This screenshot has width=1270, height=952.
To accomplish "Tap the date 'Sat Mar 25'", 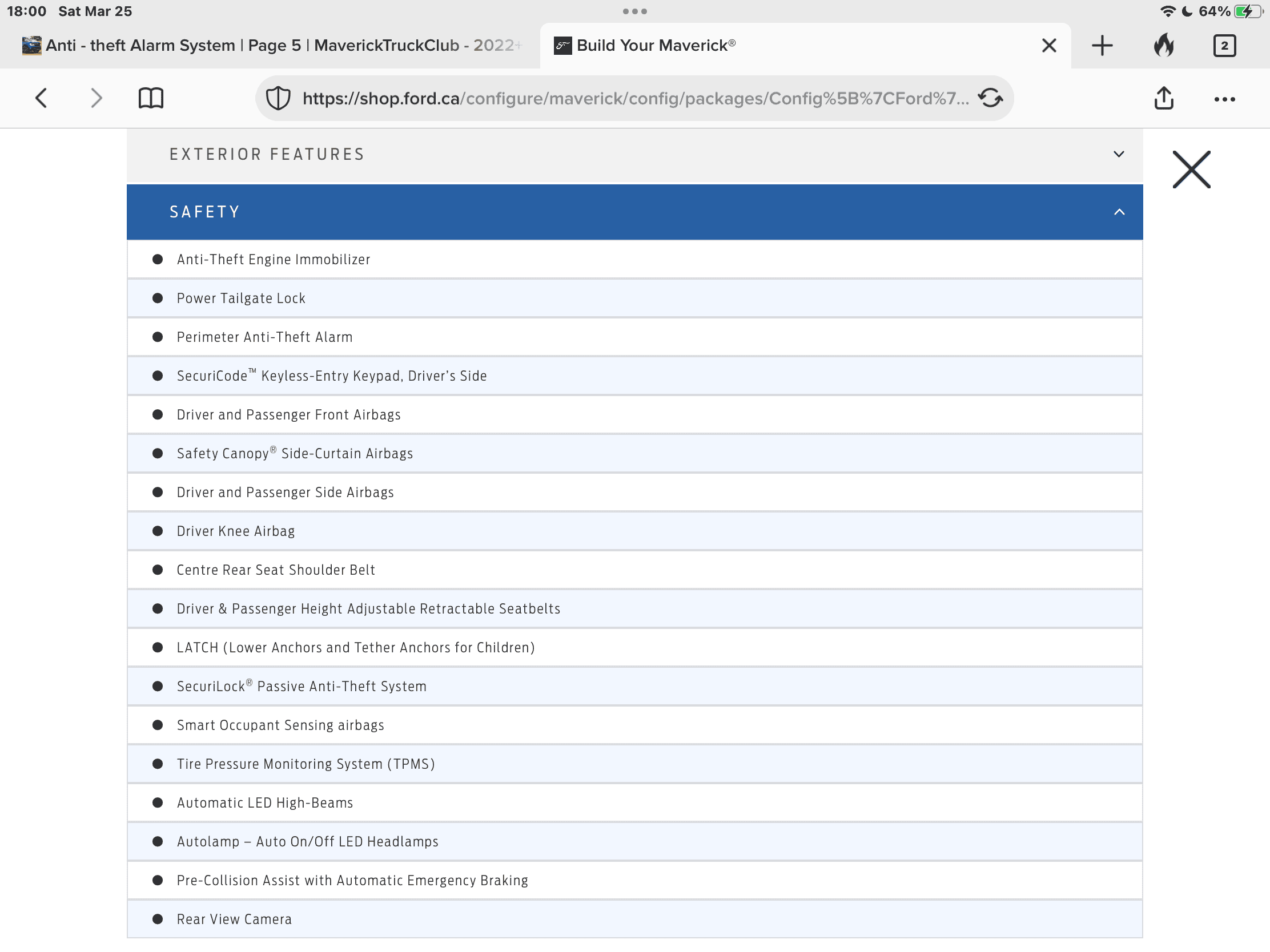I will 95,11.
